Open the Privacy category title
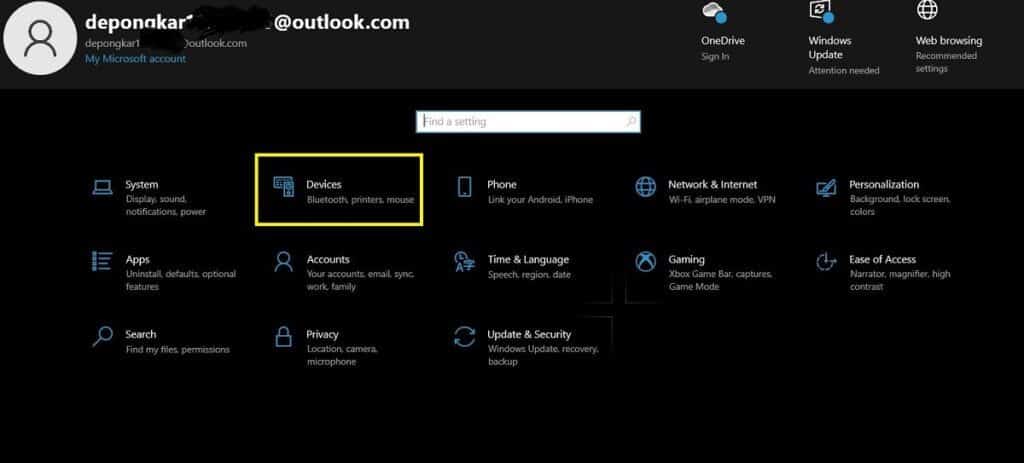 point(323,334)
